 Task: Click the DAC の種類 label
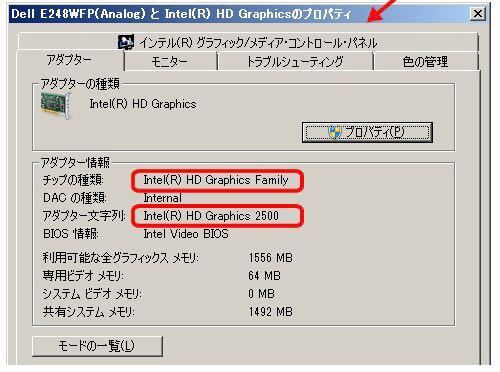(75, 198)
